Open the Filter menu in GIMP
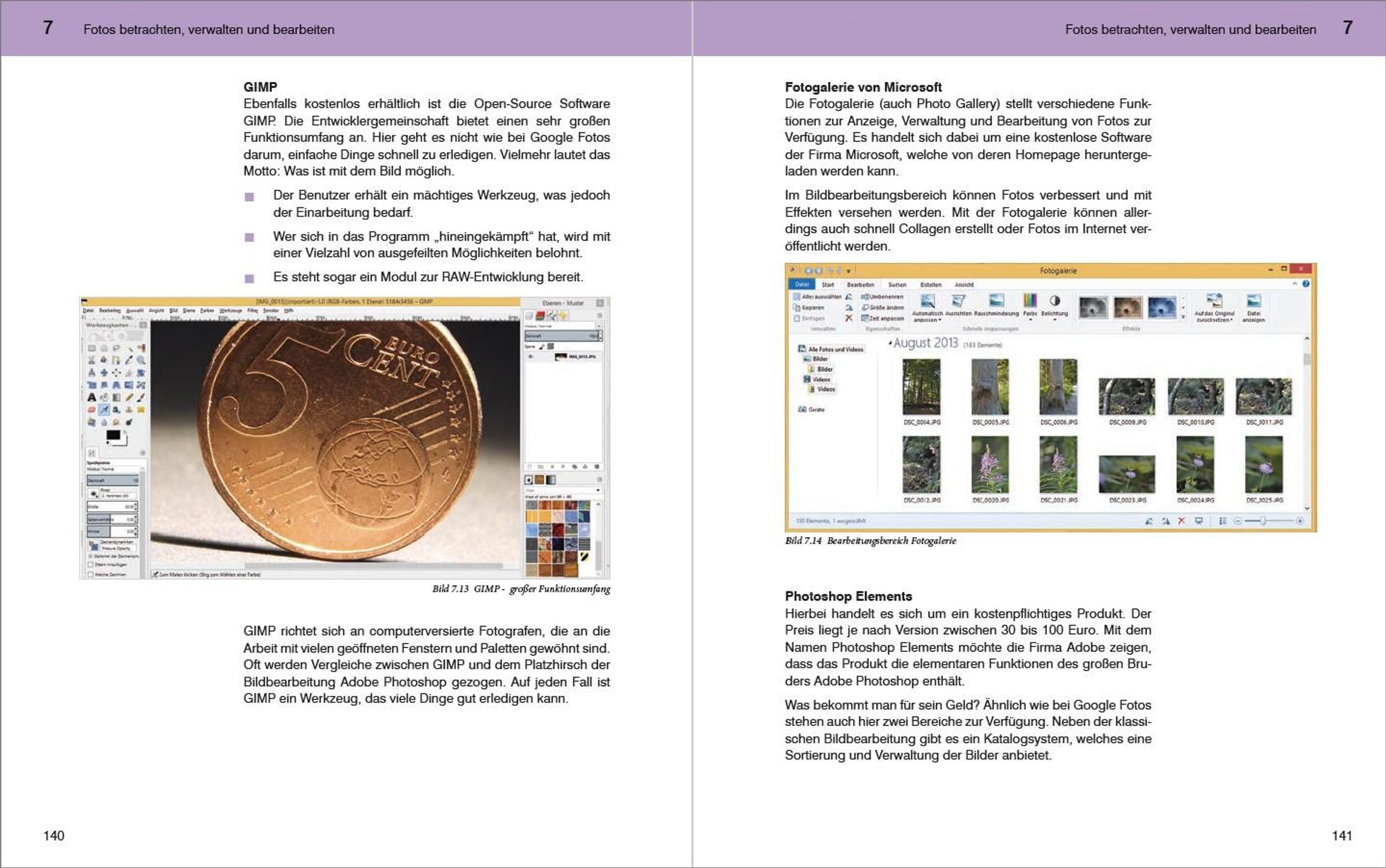1386x868 pixels. [252, 311]
